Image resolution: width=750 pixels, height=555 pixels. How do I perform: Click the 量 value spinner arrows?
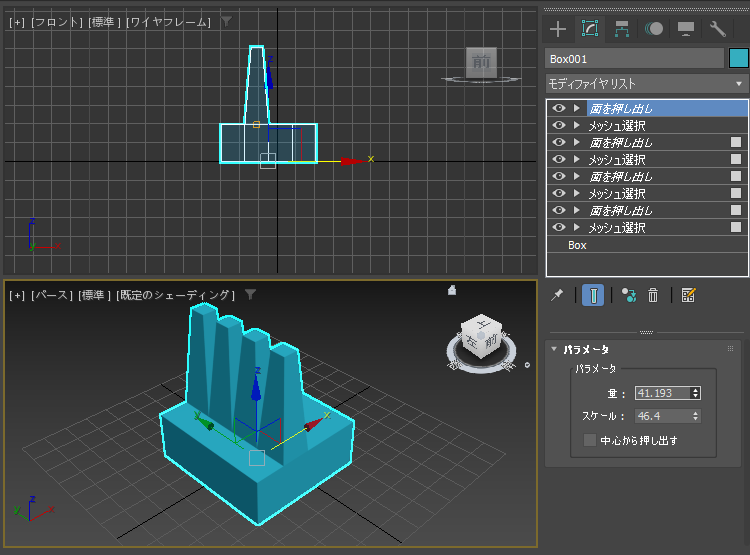(x=695, y=393)
